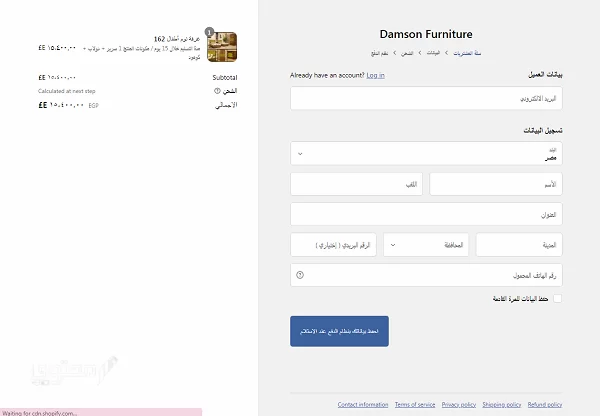Click the shopping cart breadcrumb link
Image resolution: width=600 pixels, height=416 pixels.
[x=467, y=53]
